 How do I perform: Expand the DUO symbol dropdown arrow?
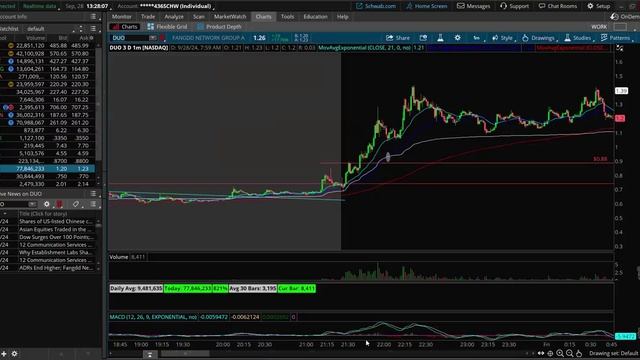[x=152, y=38]
